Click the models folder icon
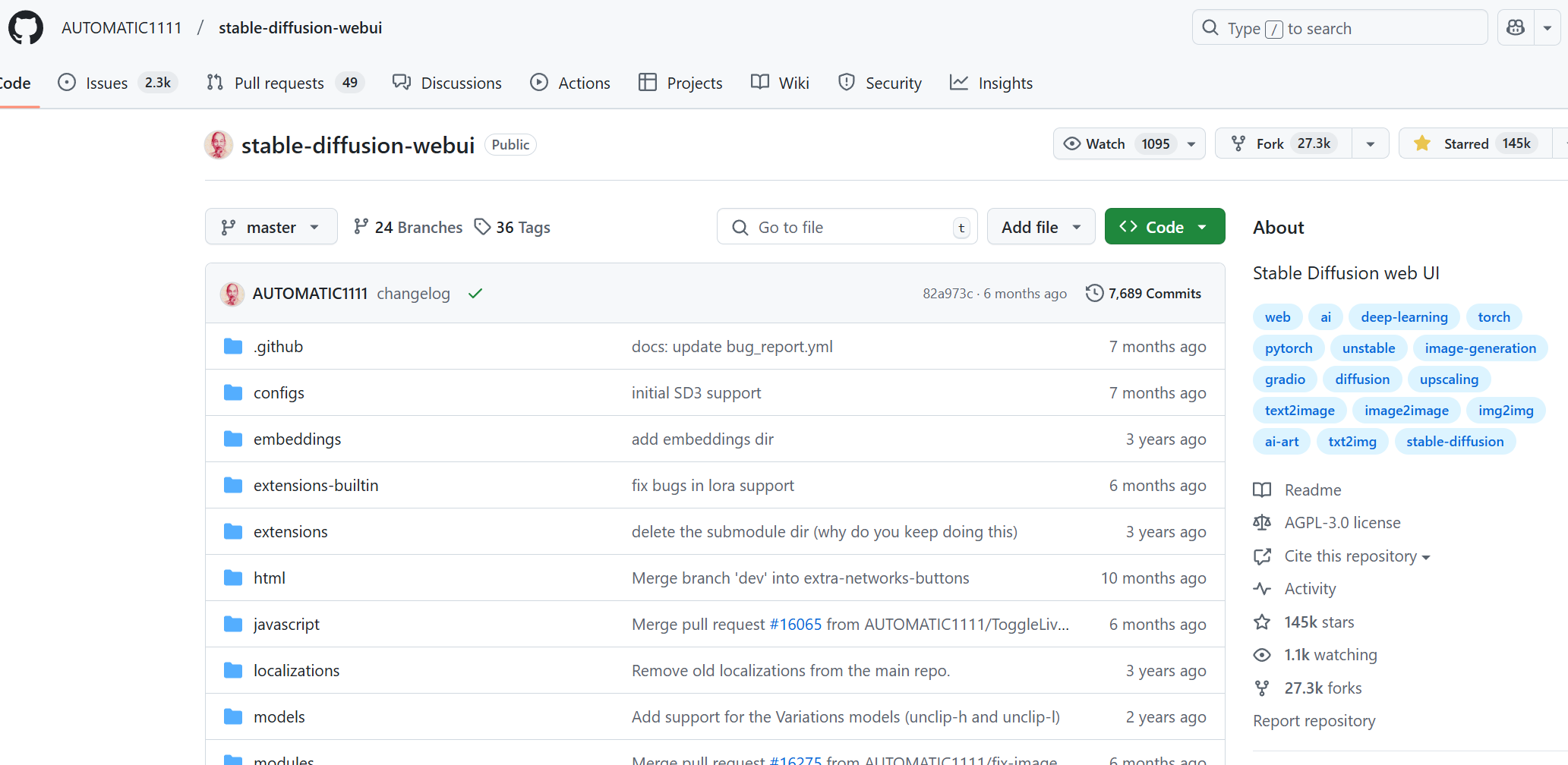Viewport: 1568px width, 765px height. click(x=233, y=717)
